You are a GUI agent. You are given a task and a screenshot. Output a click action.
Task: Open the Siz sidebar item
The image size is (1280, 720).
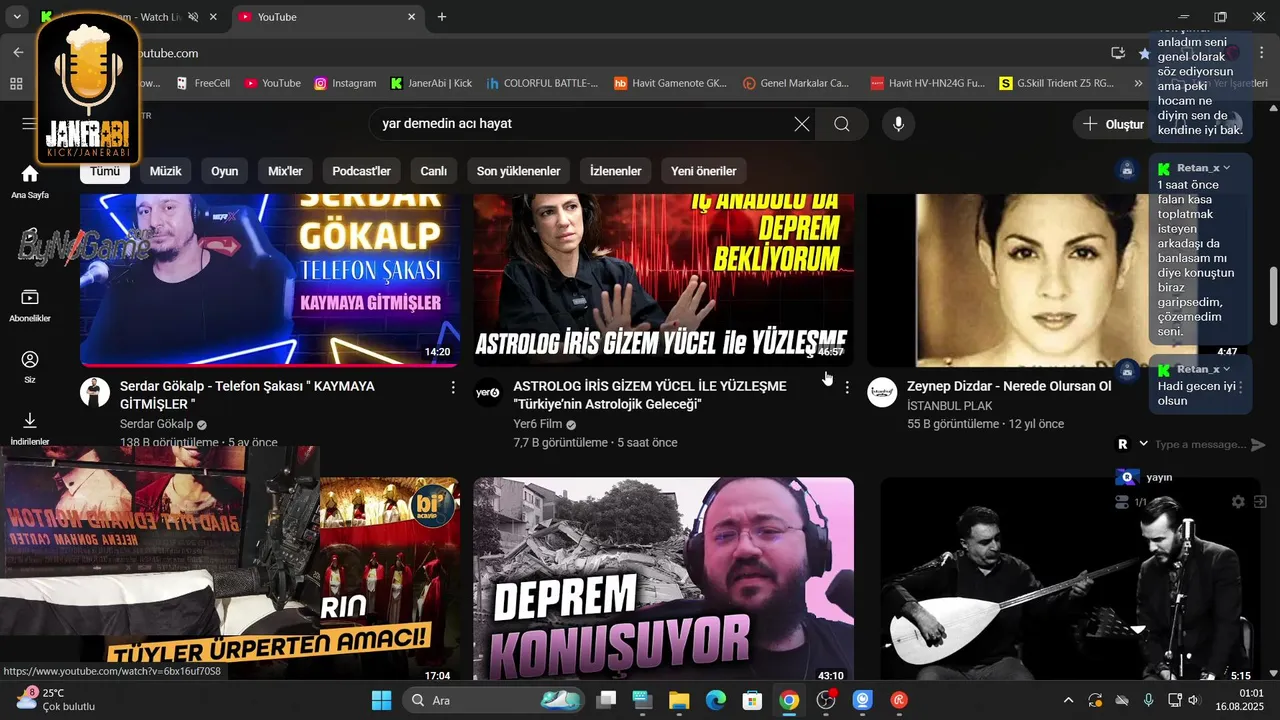point(30,367)
